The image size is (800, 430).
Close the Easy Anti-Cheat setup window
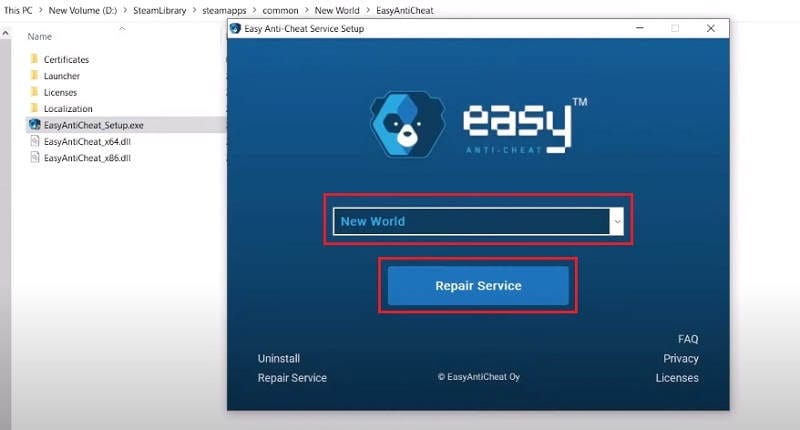pyautogui.click(x=711, y=28)
